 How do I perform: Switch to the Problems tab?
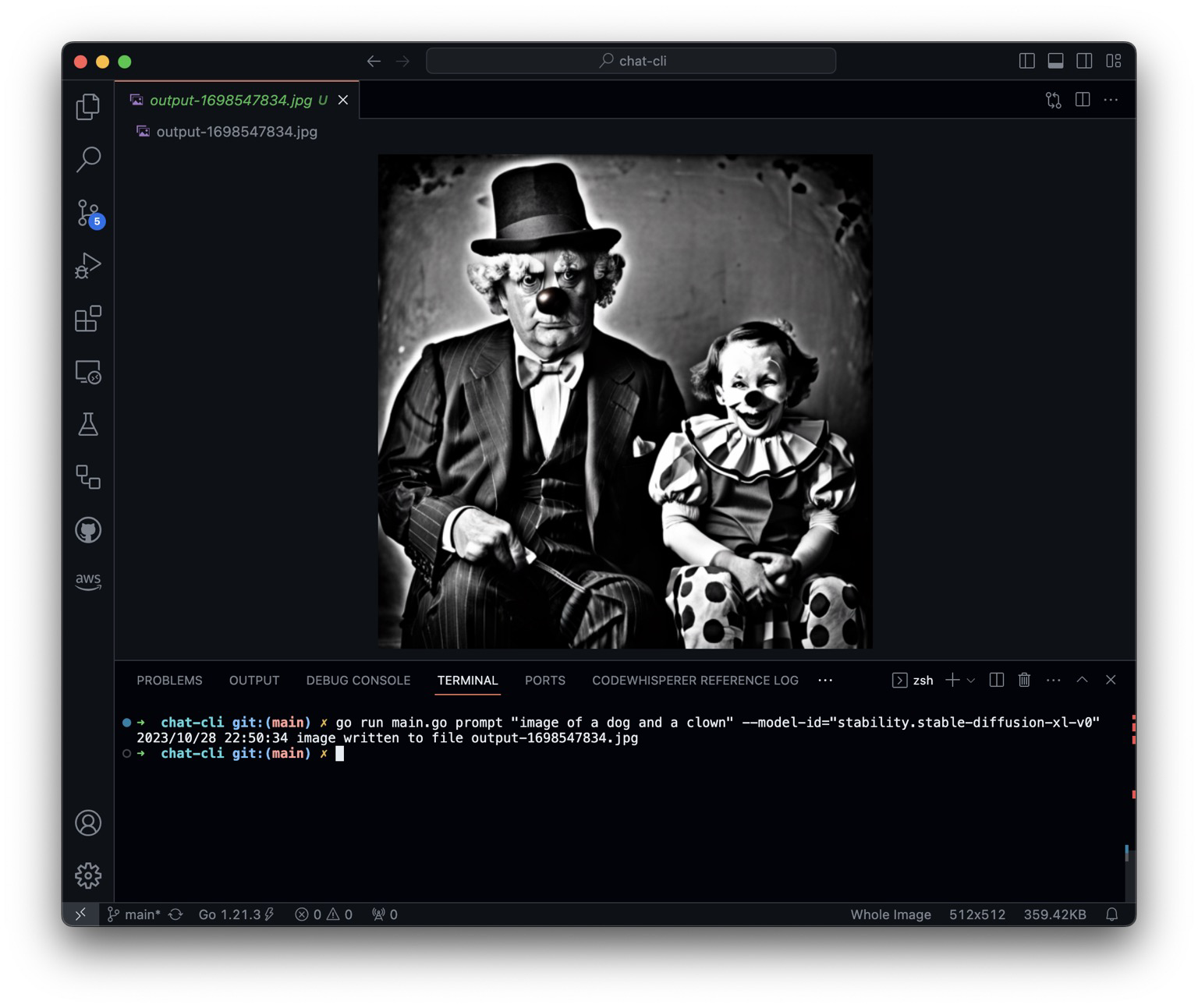coord(169,681)
